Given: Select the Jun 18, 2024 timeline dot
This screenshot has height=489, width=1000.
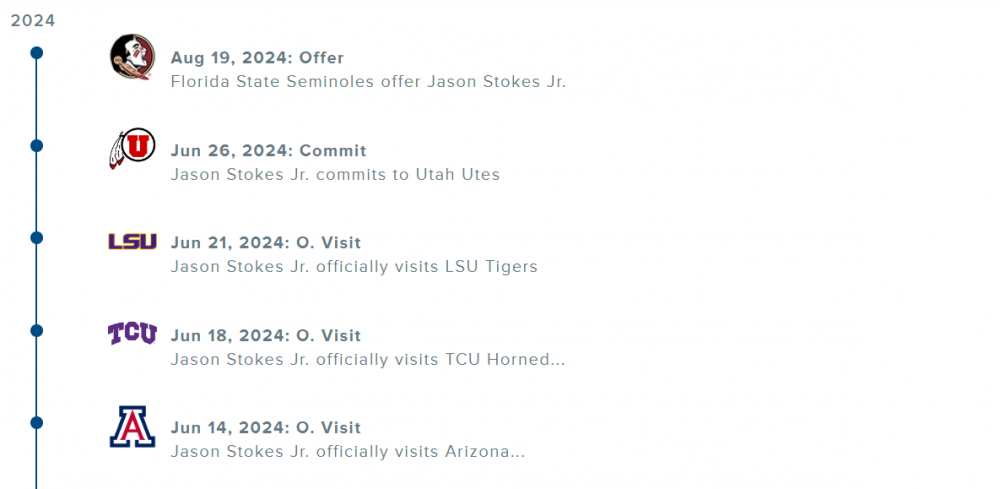Looking at the screenshot, I should point(37,330).
